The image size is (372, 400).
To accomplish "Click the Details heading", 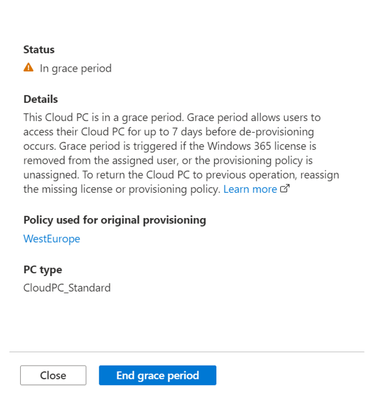I will point(41,99).
